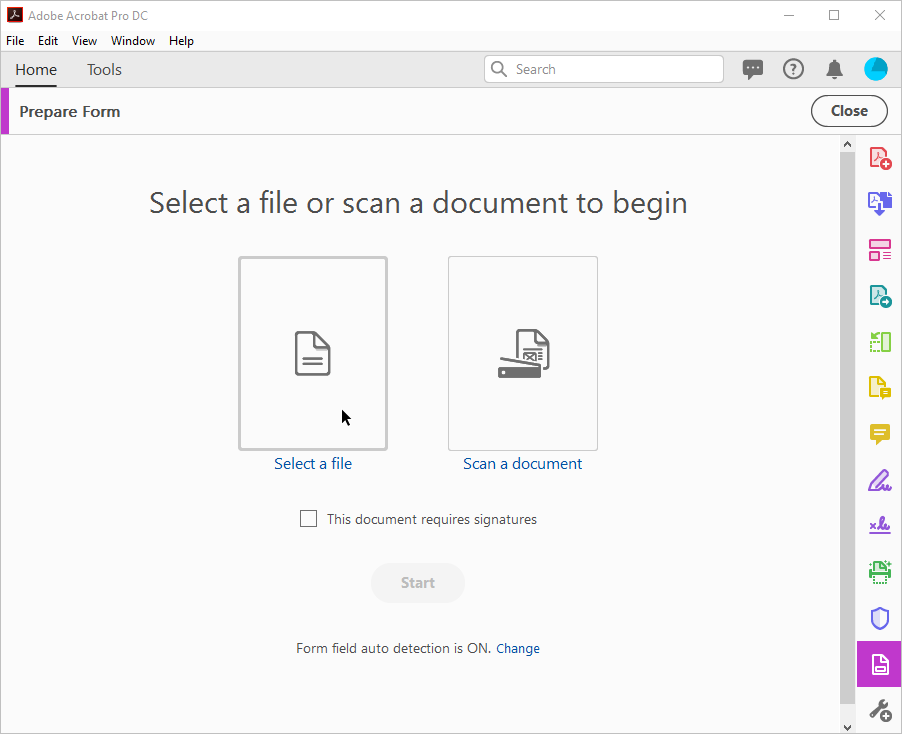The image size is (902, 734).
Task: Open the Window menu
Action: pyautogui.click(x=133, y=41)
